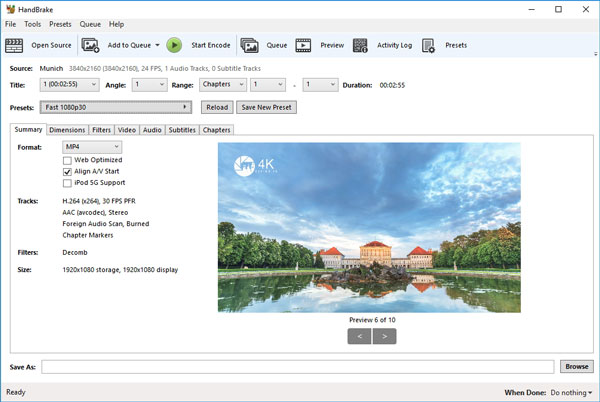
Task: Show next preview image arrow
Action: pos(385,337)
